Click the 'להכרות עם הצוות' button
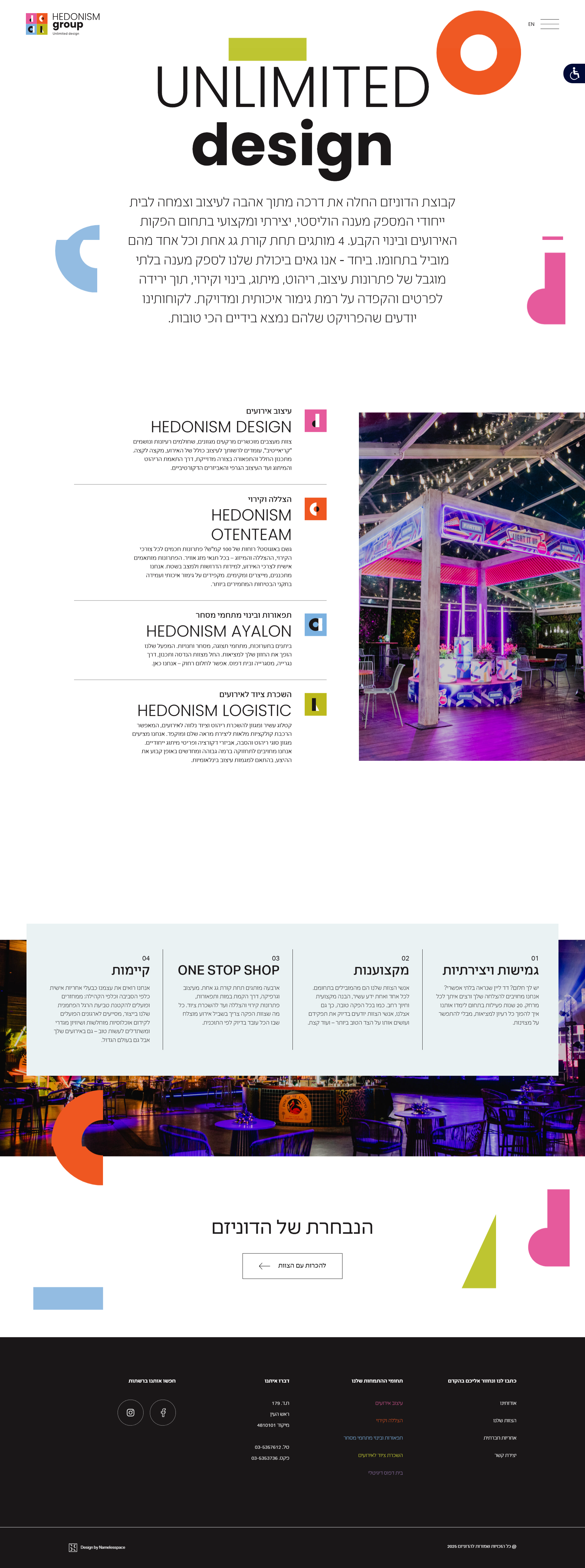 (292, 1266)
